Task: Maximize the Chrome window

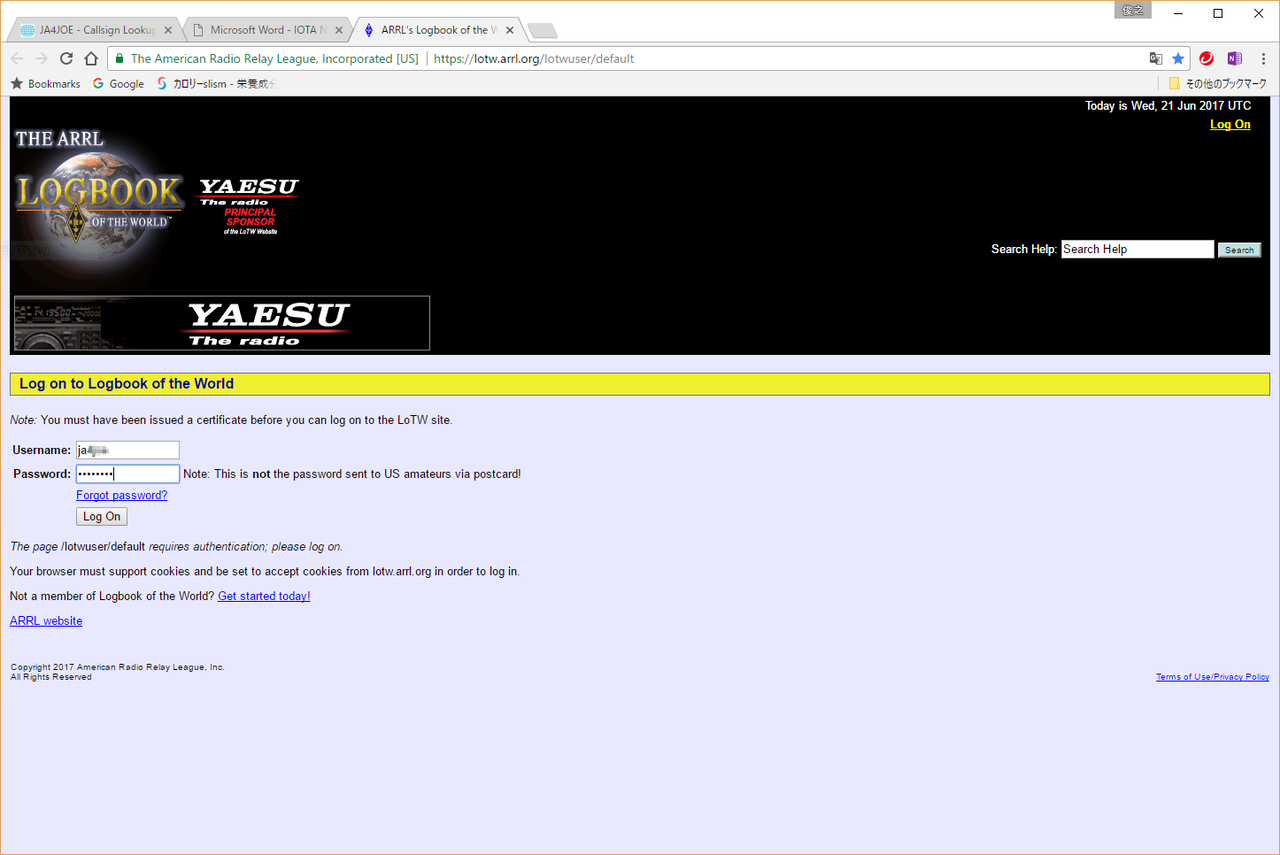Action: (x=1218, y=13)
